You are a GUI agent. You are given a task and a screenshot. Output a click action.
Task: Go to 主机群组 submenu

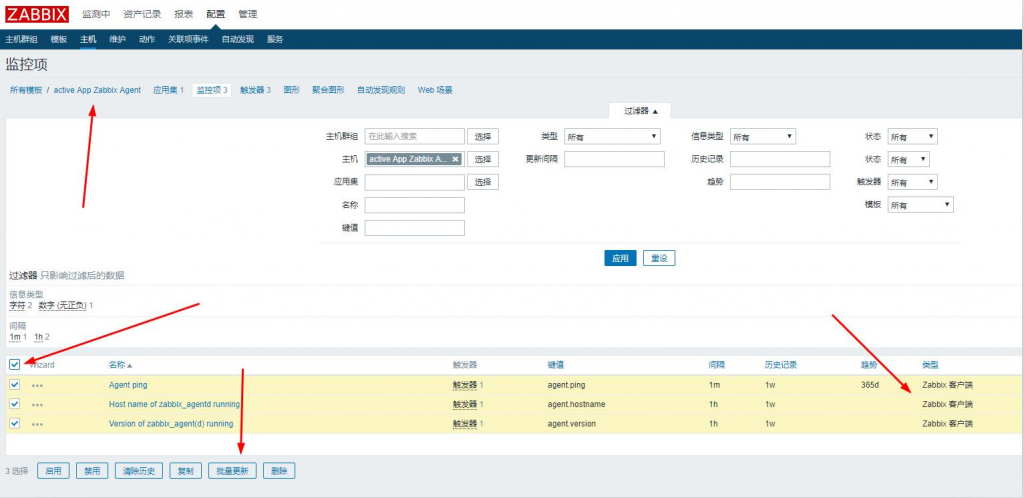22,39
